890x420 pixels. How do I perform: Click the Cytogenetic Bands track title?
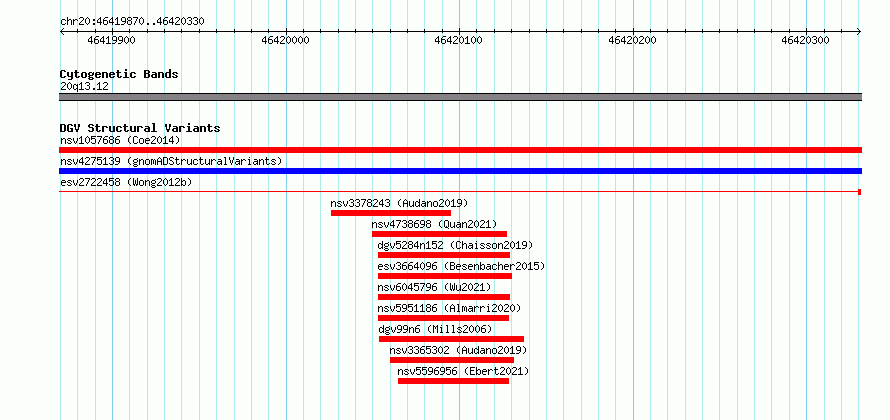click(119, 74)
